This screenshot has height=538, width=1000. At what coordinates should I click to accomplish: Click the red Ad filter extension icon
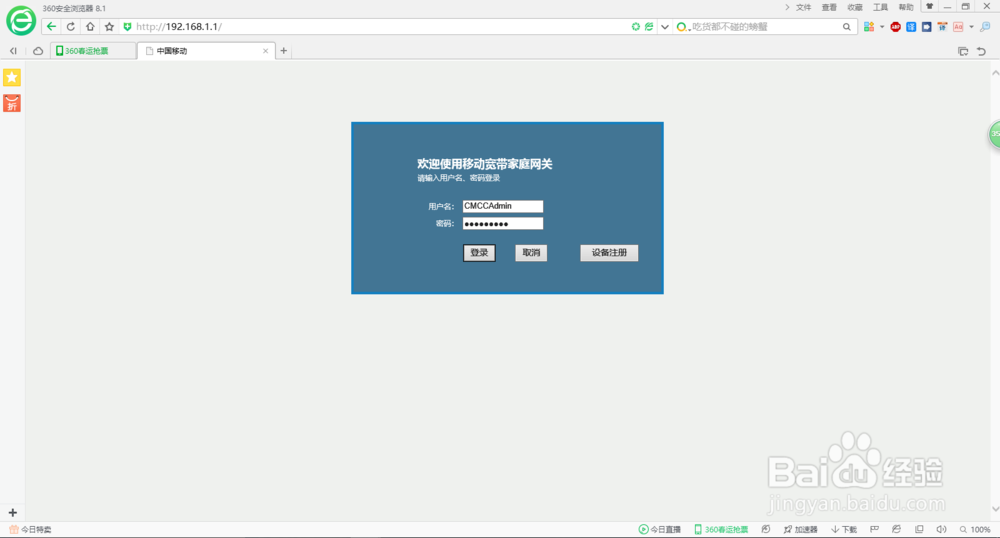(x=958, y=27)
